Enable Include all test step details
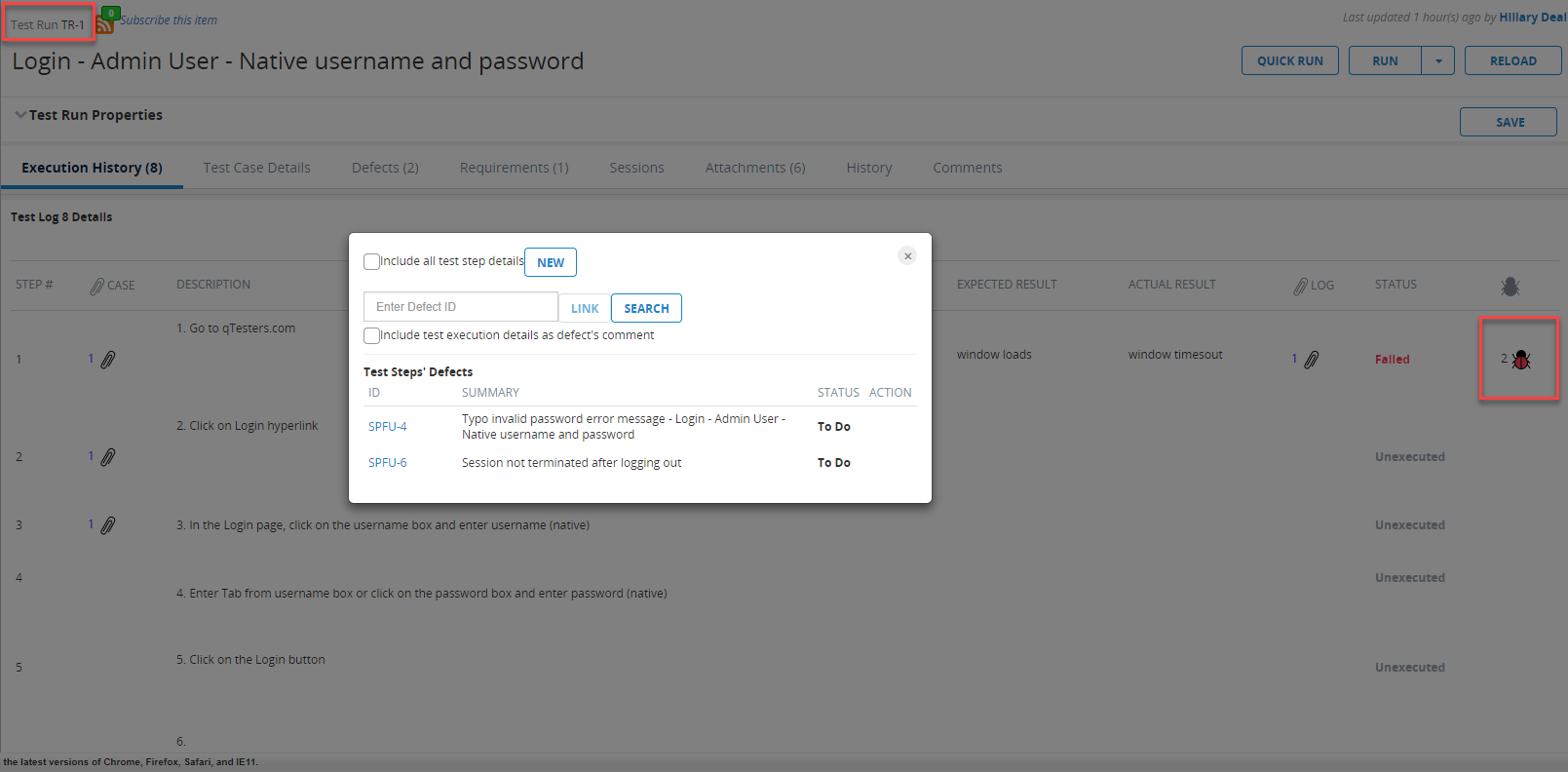1568x772 pixels. [x=371, y=261]
